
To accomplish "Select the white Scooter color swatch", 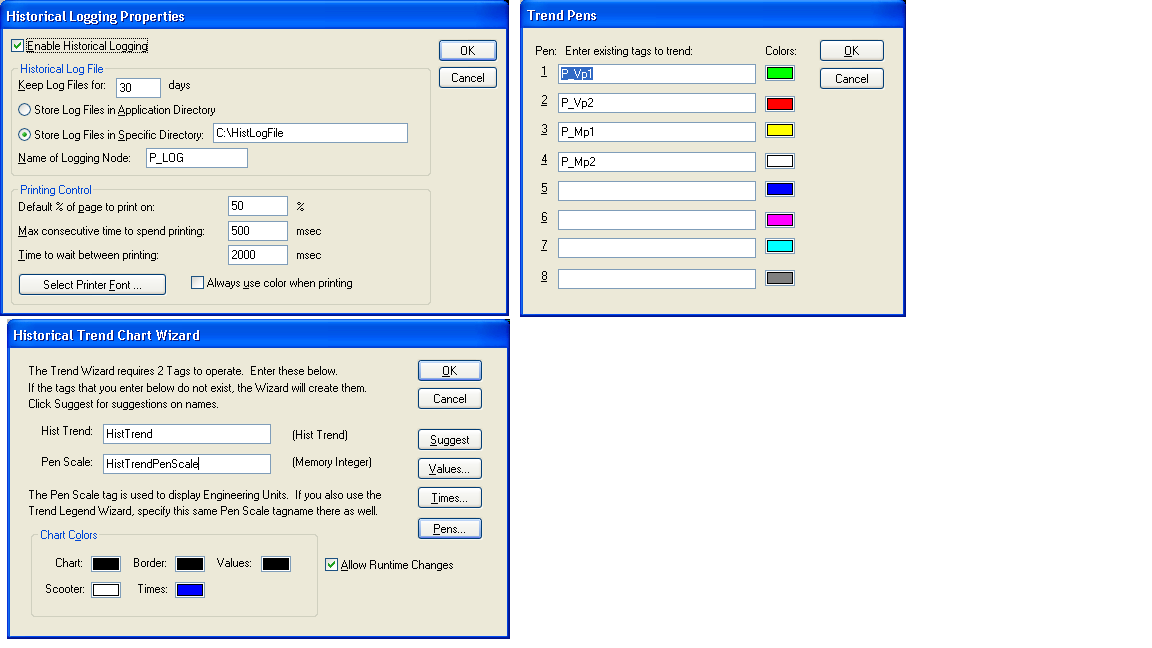I will tap(106, 590).
